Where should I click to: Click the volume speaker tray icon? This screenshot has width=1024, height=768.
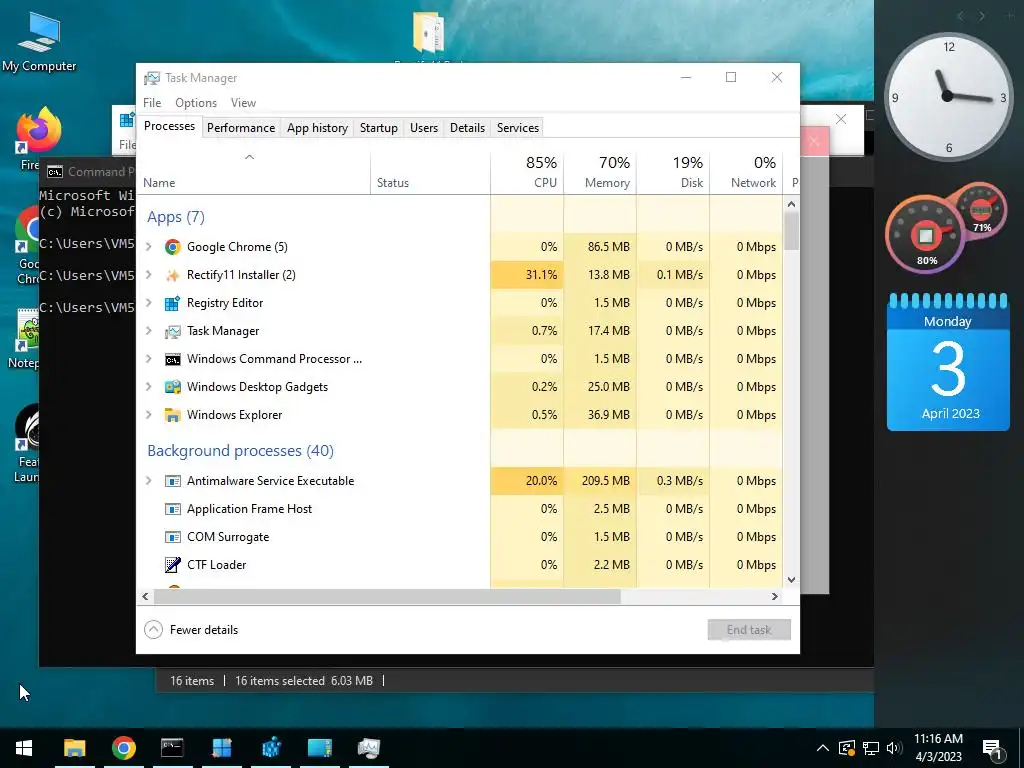point(894,748)
